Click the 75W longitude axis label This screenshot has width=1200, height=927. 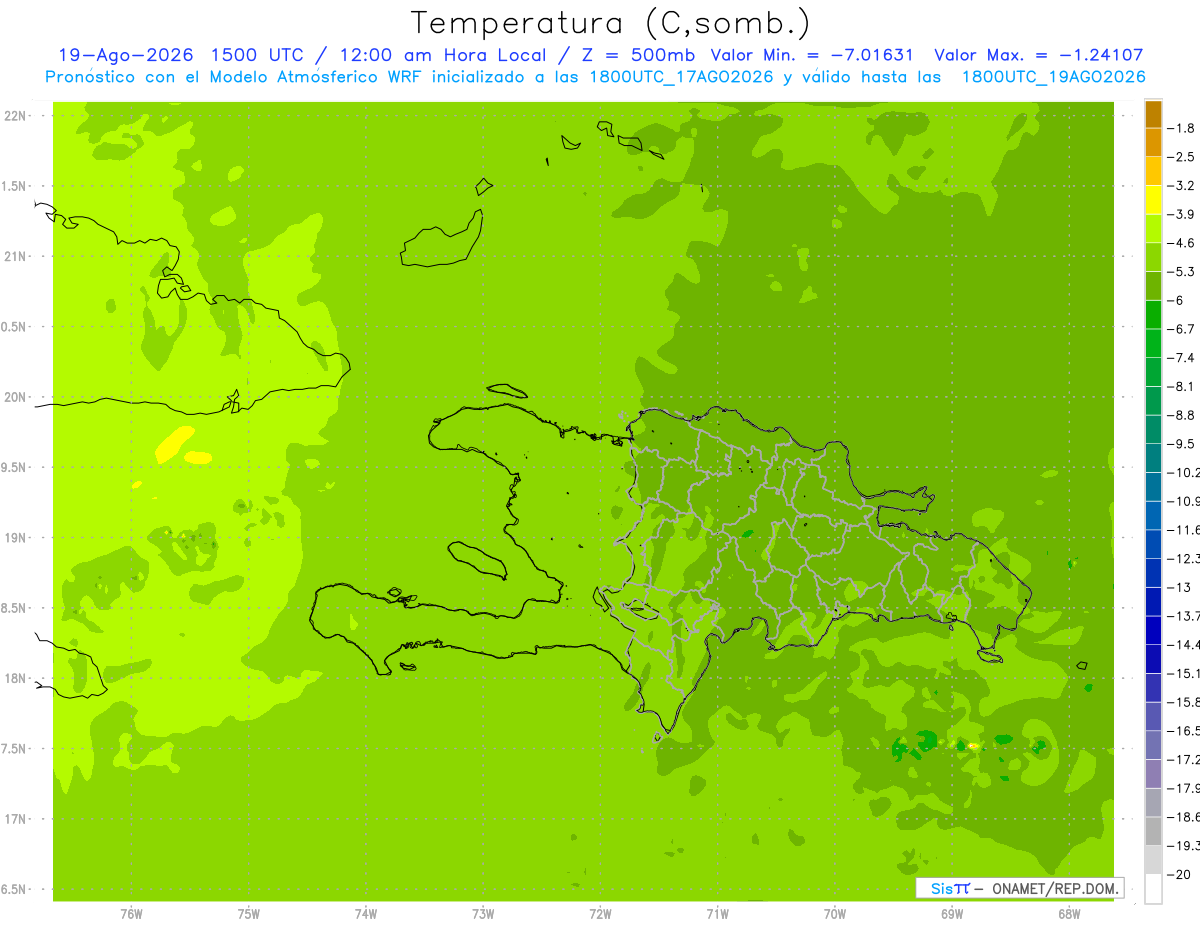click(x=249, y=914)
